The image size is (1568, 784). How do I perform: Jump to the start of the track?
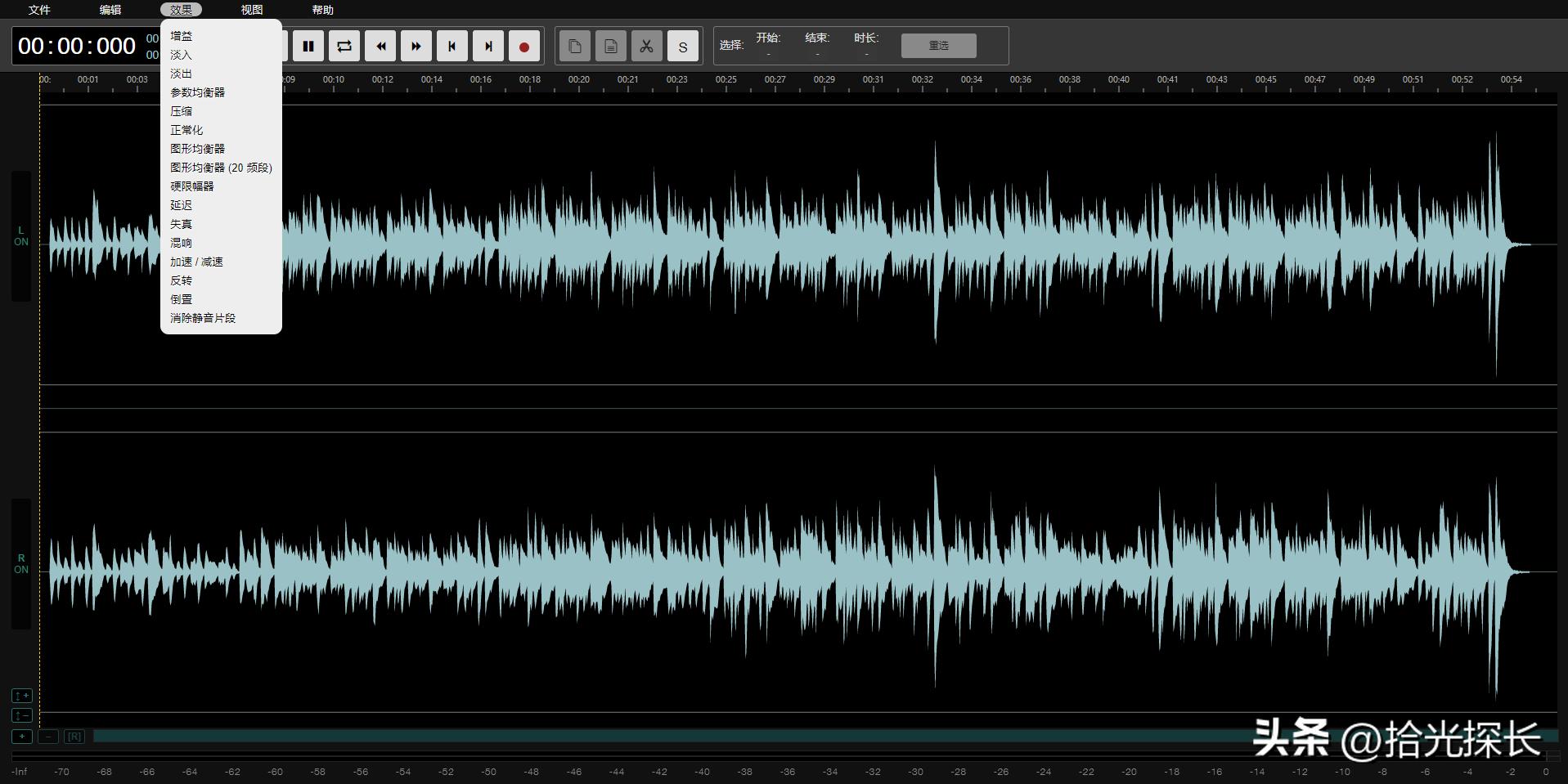coord(452,47)
